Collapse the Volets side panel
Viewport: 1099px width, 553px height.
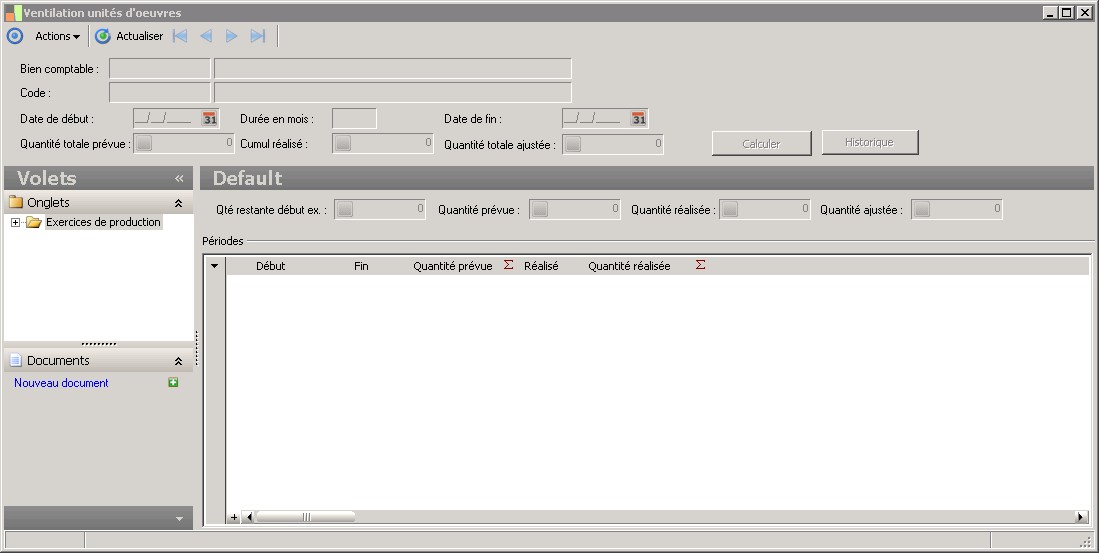(x=179, y=179)
